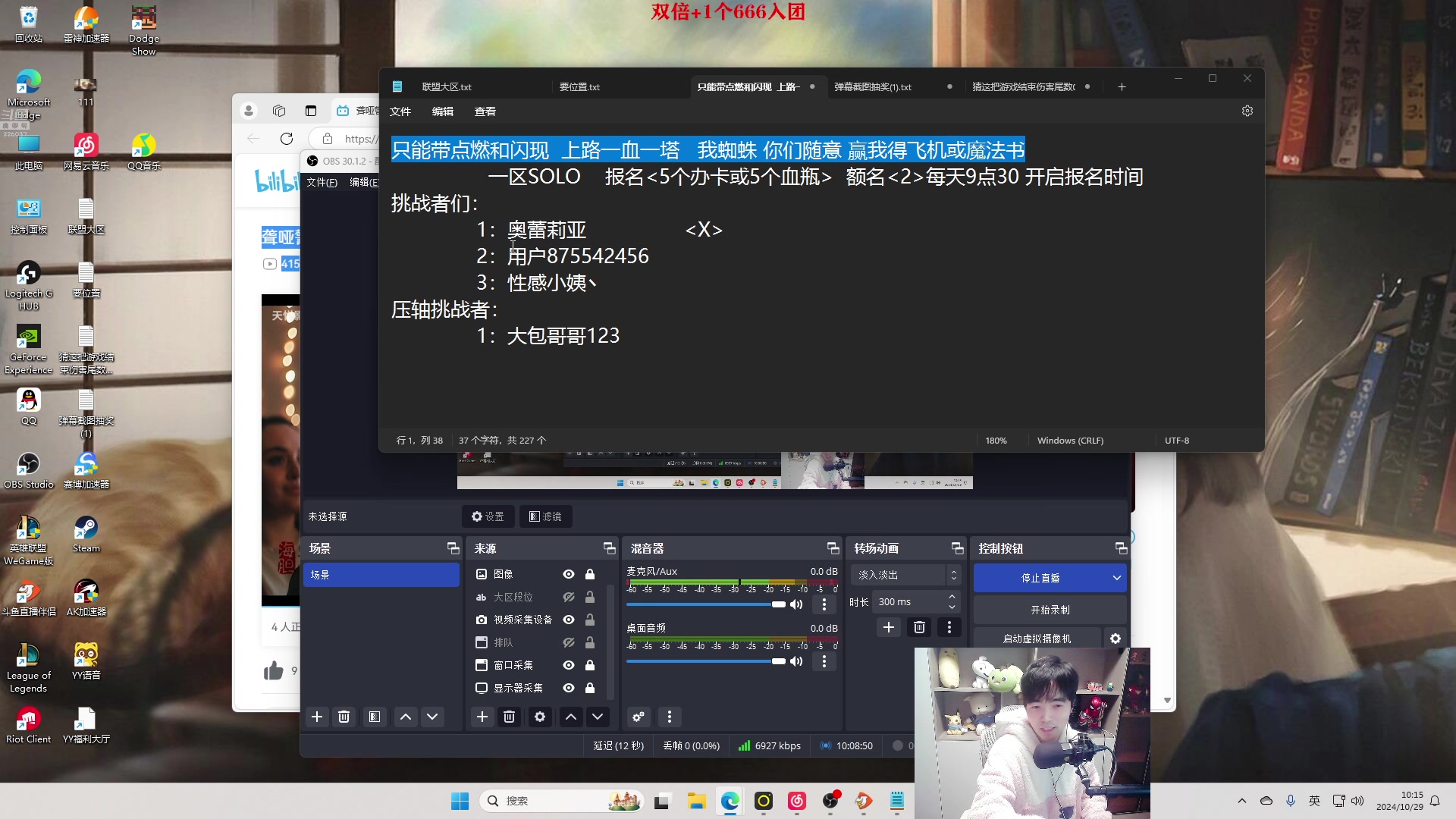Toggle lock icon for 大区报位 source
Viewport: 1456px width, 819px height.
(590, 597)
